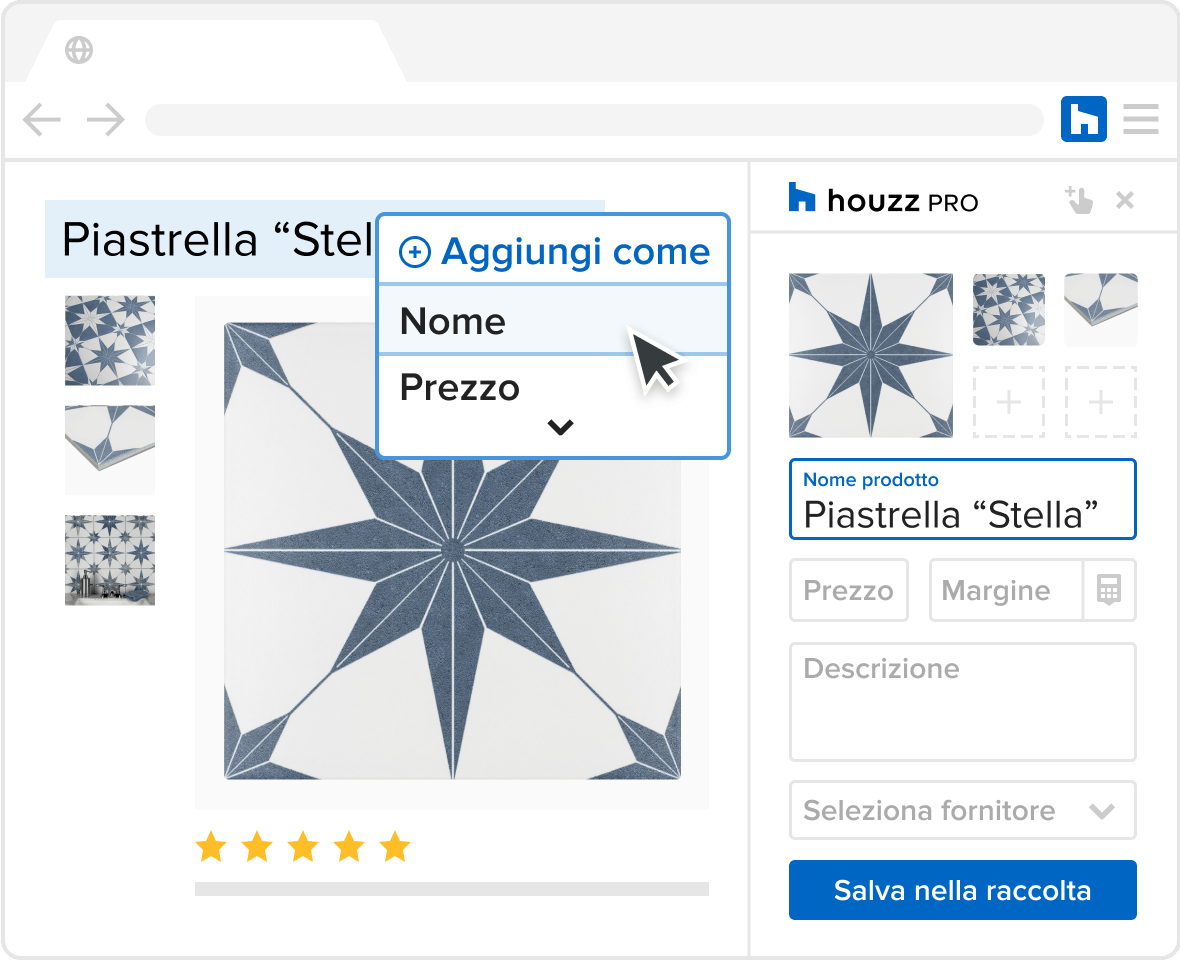
Task: Click the plus icon beside Aggiungi come
Action: [415, 252]
